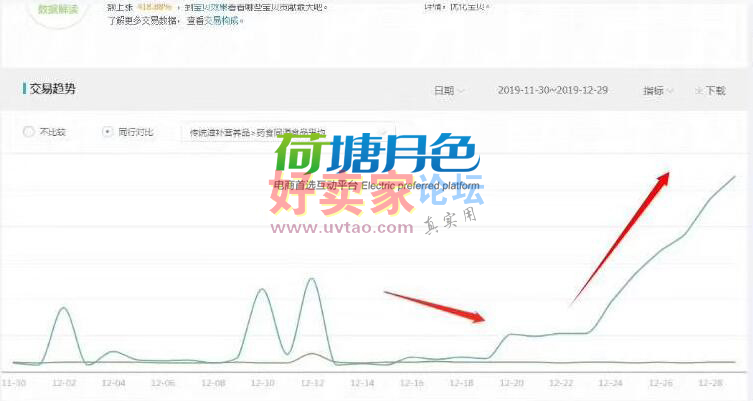Click the 12-02 axis label

click(64, 383)
